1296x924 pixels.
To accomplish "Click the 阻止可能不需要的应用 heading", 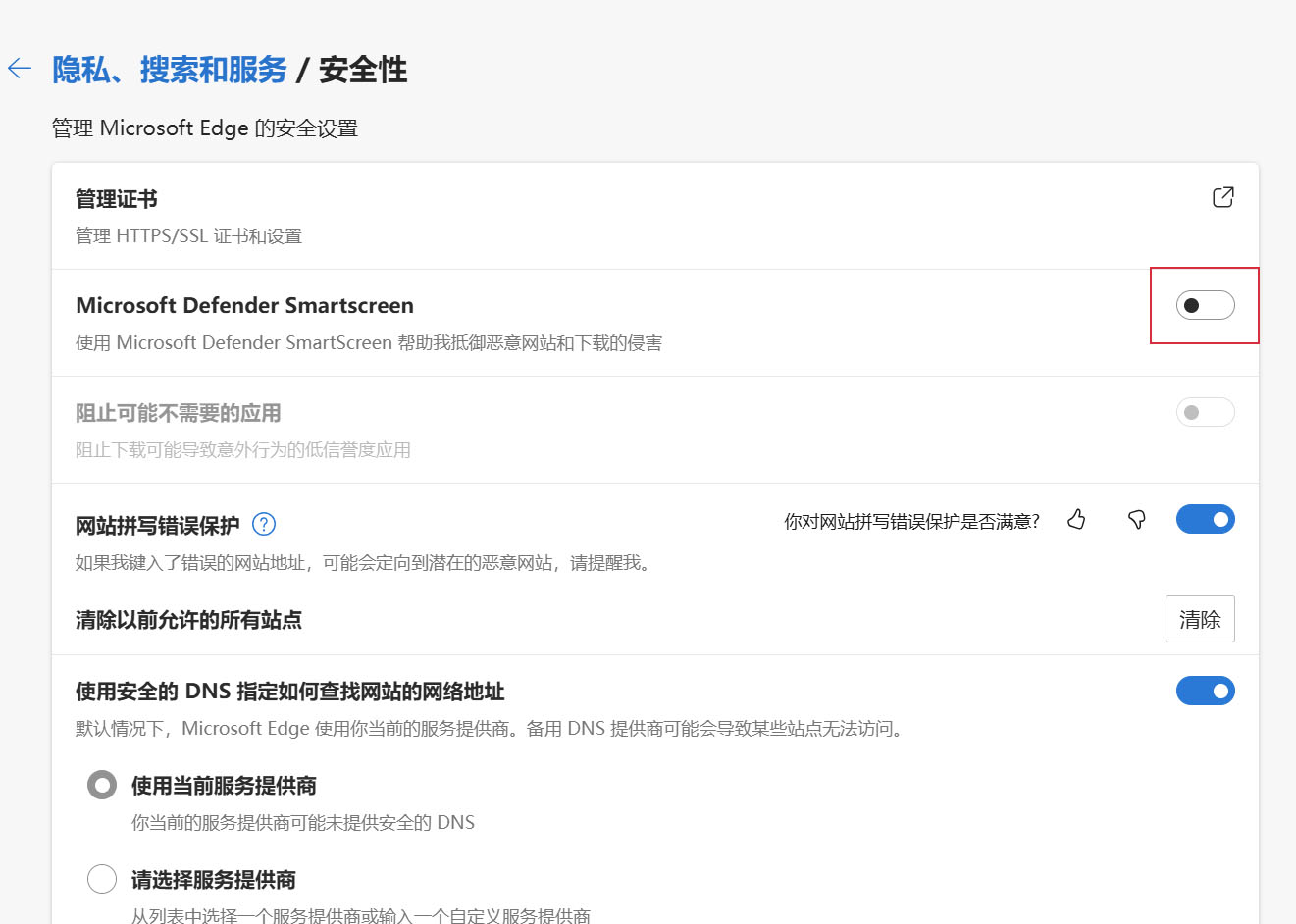I will click(179, 413).
